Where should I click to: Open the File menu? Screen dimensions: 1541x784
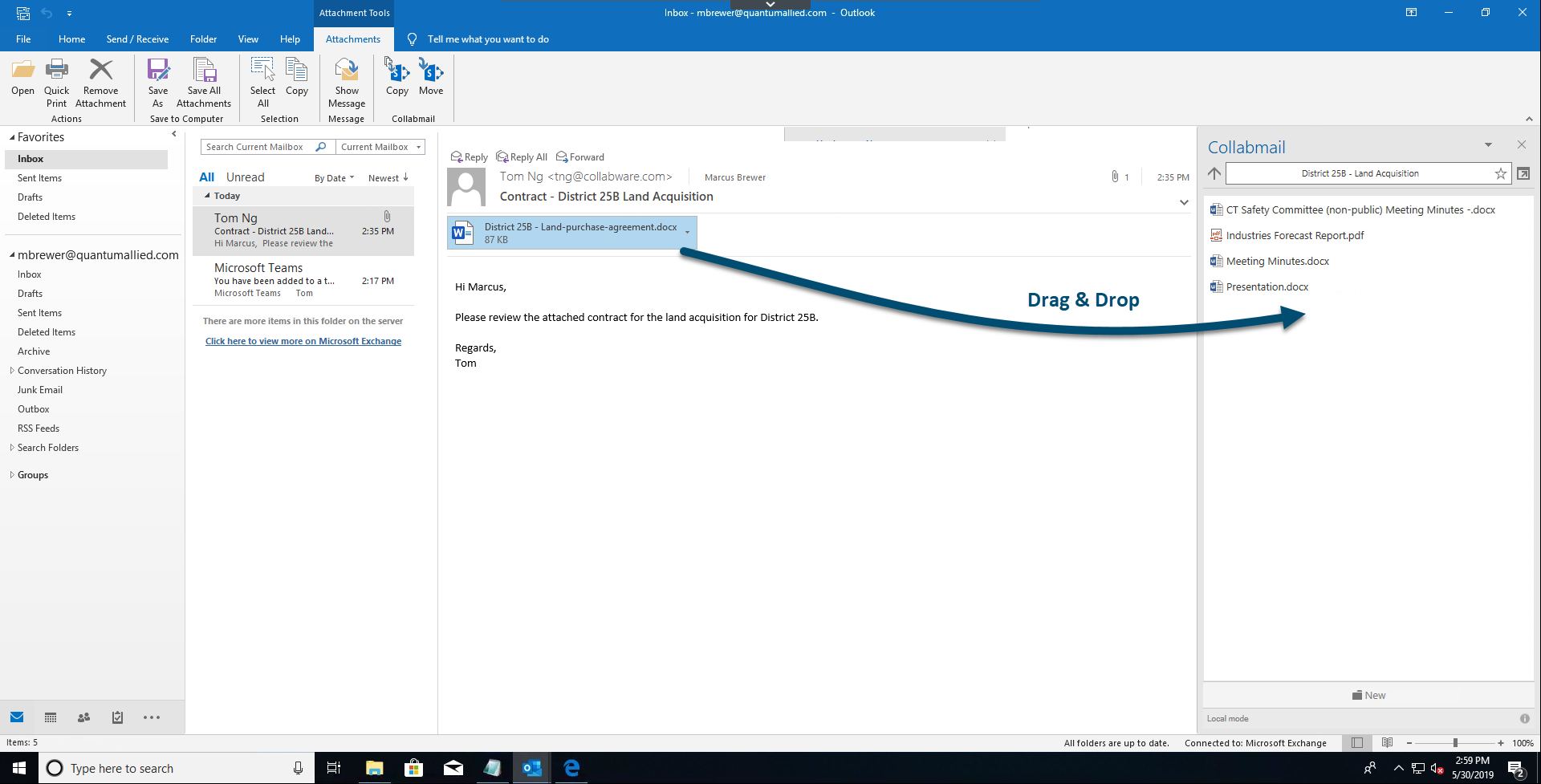(23, 39)
